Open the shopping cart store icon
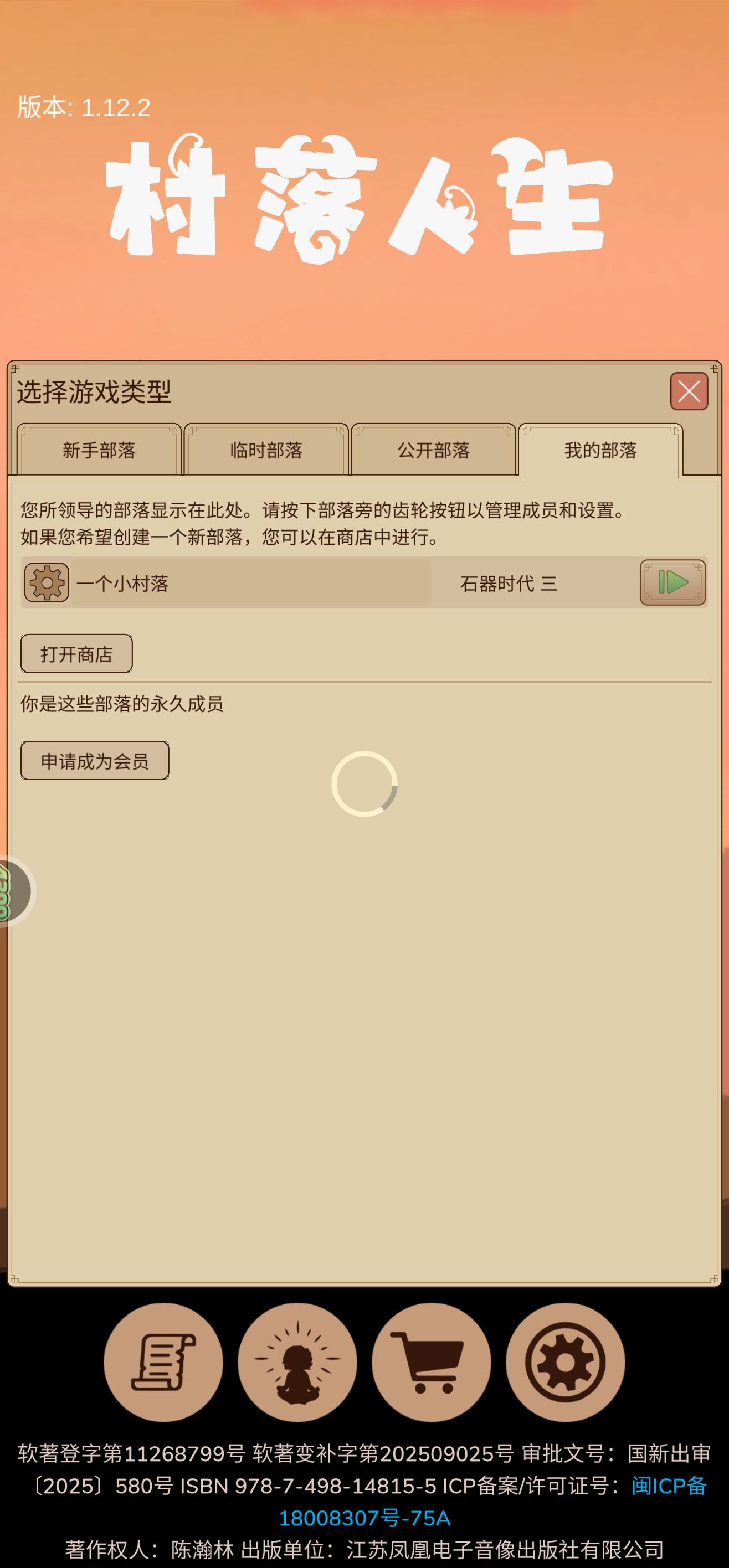The width and height of the screenshot is (729, 1568). (x=431, y=1362)
